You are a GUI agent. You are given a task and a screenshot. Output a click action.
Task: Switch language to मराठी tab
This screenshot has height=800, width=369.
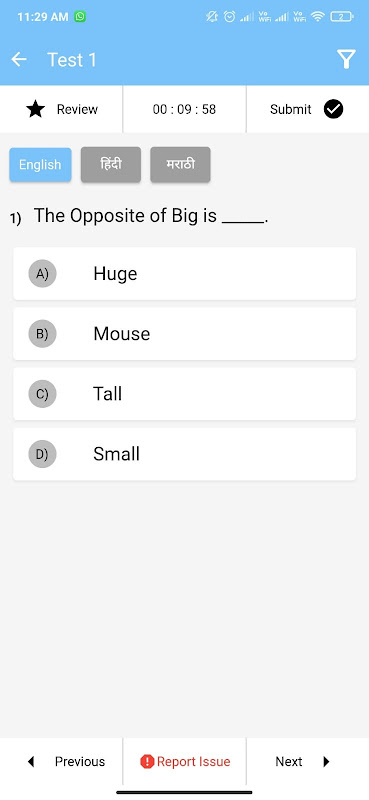click(180, 165)
